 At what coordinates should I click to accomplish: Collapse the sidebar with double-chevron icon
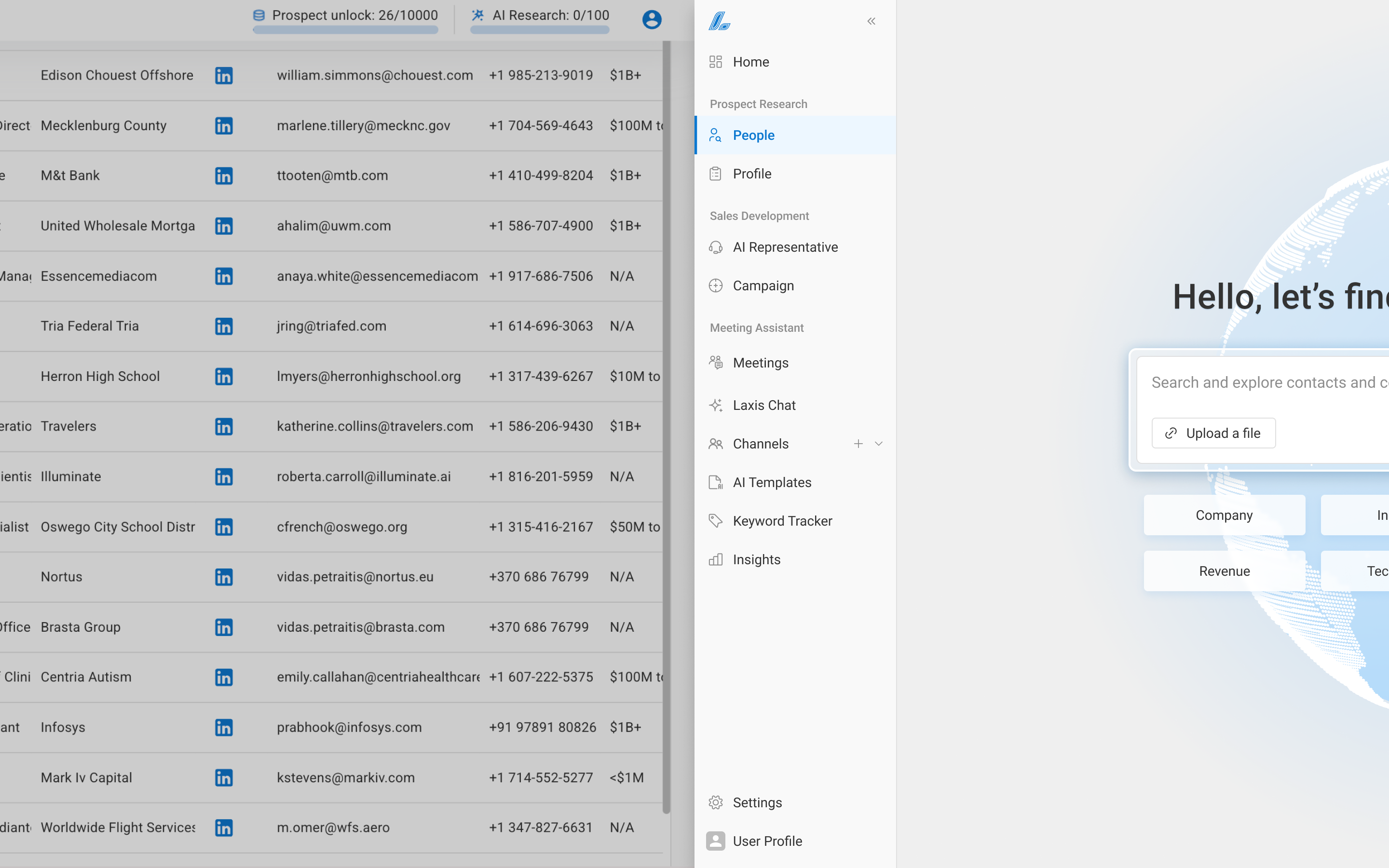click(x=871, y=21)
